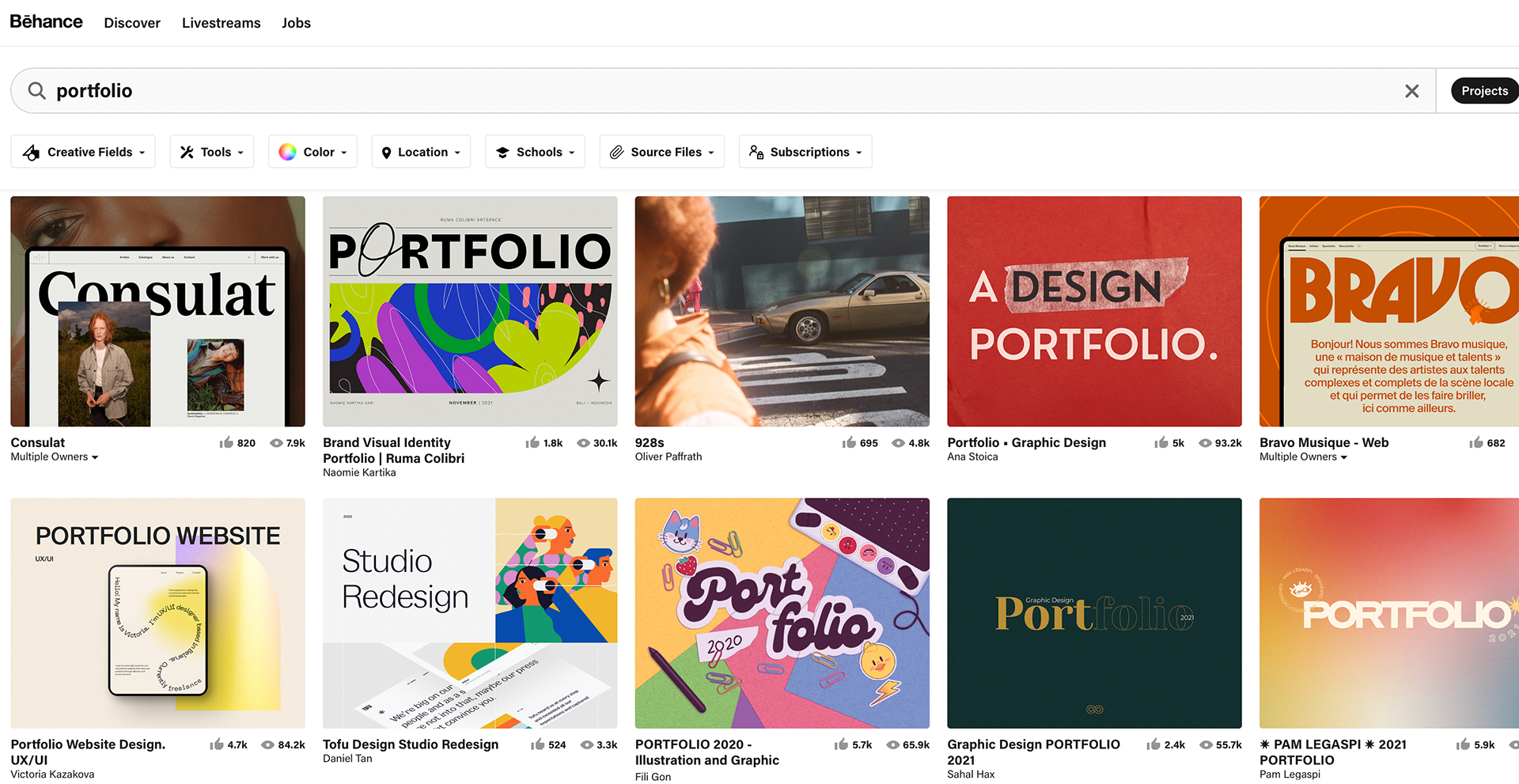The image size is (1519, 784).
Task: Open the Subscriptions filter dropdown
Action: point(805,152)
